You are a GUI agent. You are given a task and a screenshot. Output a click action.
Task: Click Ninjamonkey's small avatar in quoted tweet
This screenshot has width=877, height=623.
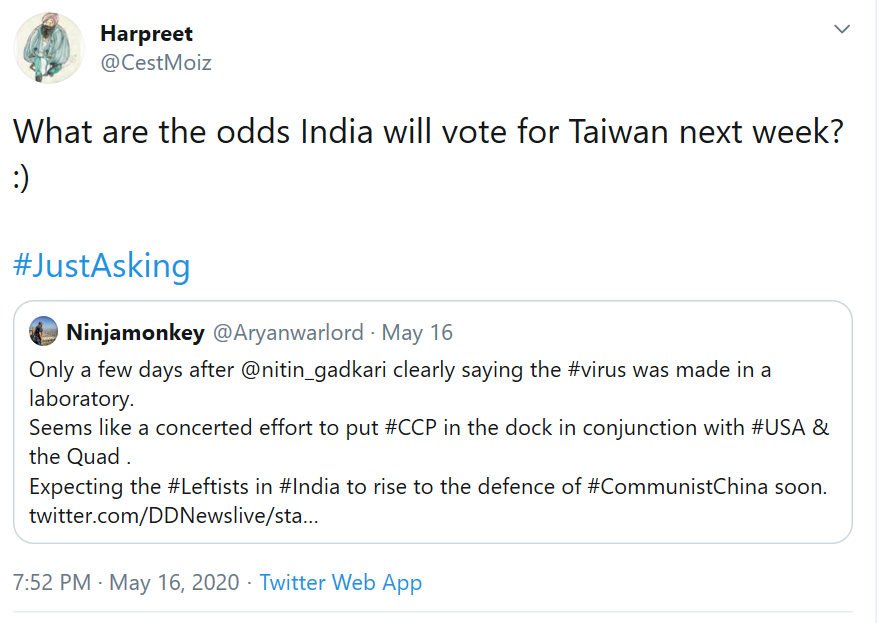click(x=43, y=332)
